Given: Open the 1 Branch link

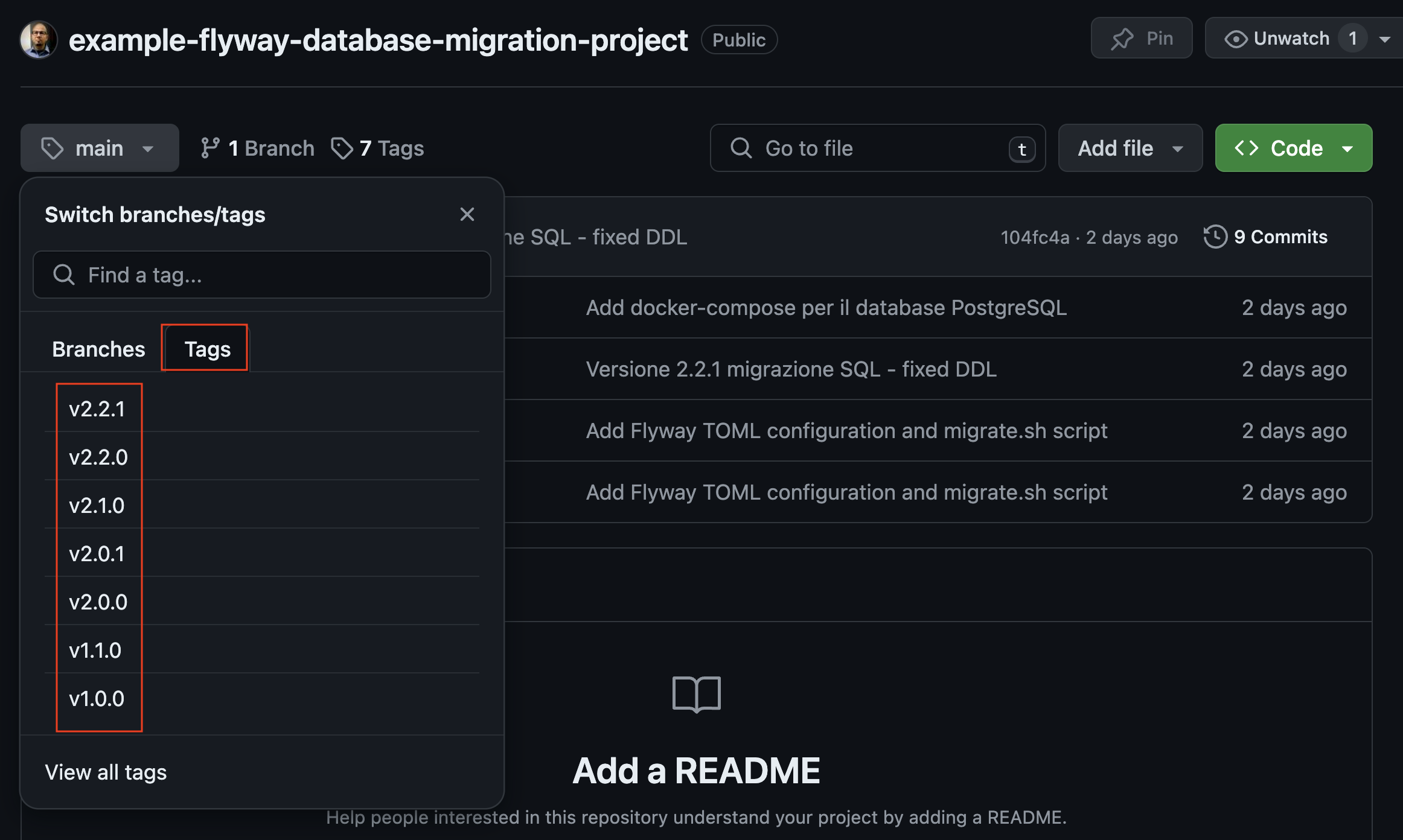Looking at the screenshot, I should pos(257,148).
